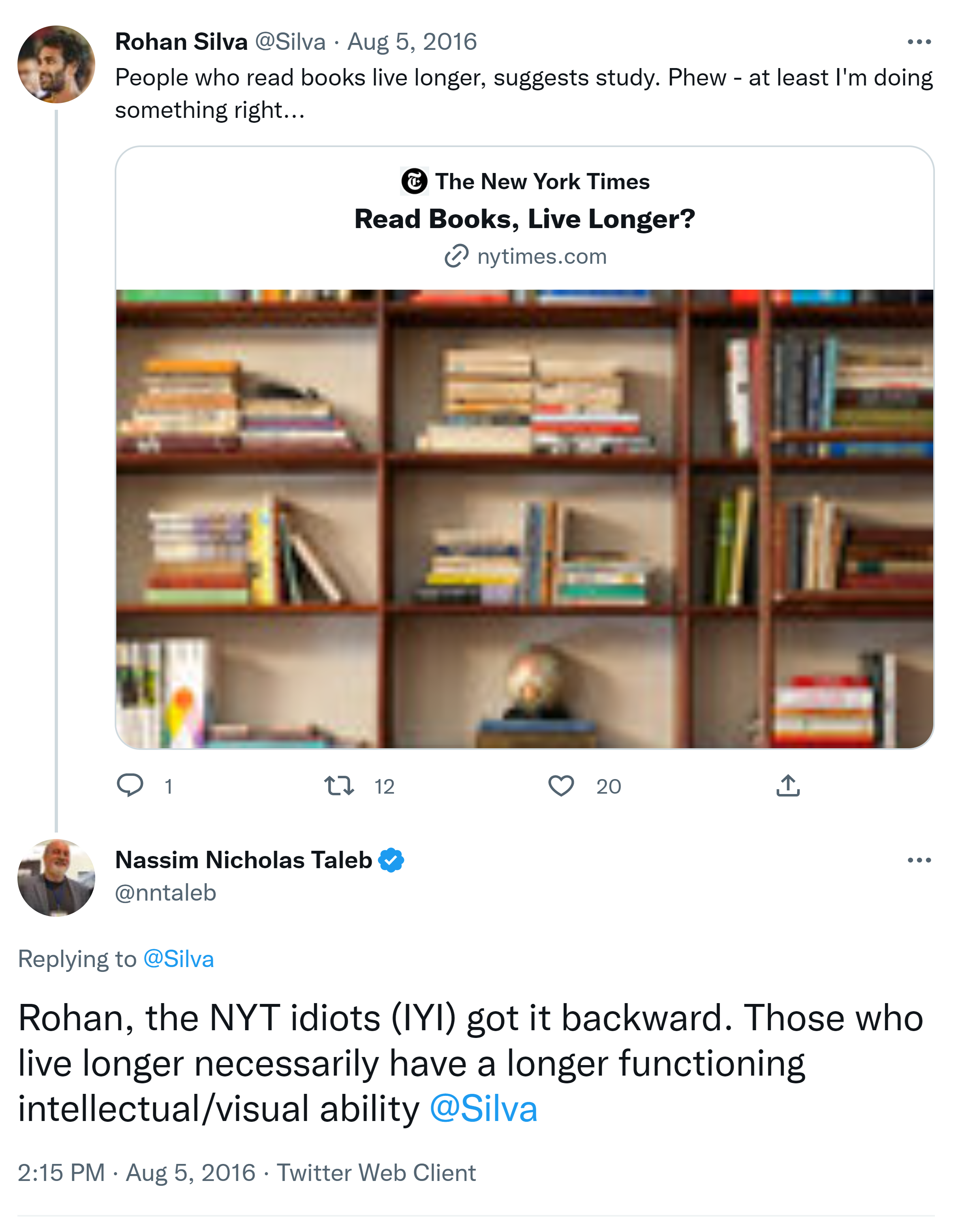Click the reply speech bubble icon
This screenshot has height=1232, width=958.
point(130,785)
